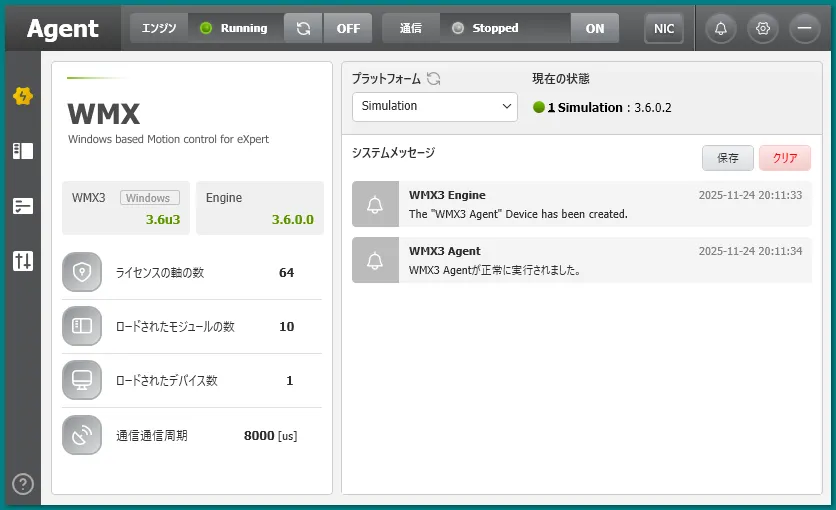
Task: Open the settings gear in header
Action: coord(763,28)
